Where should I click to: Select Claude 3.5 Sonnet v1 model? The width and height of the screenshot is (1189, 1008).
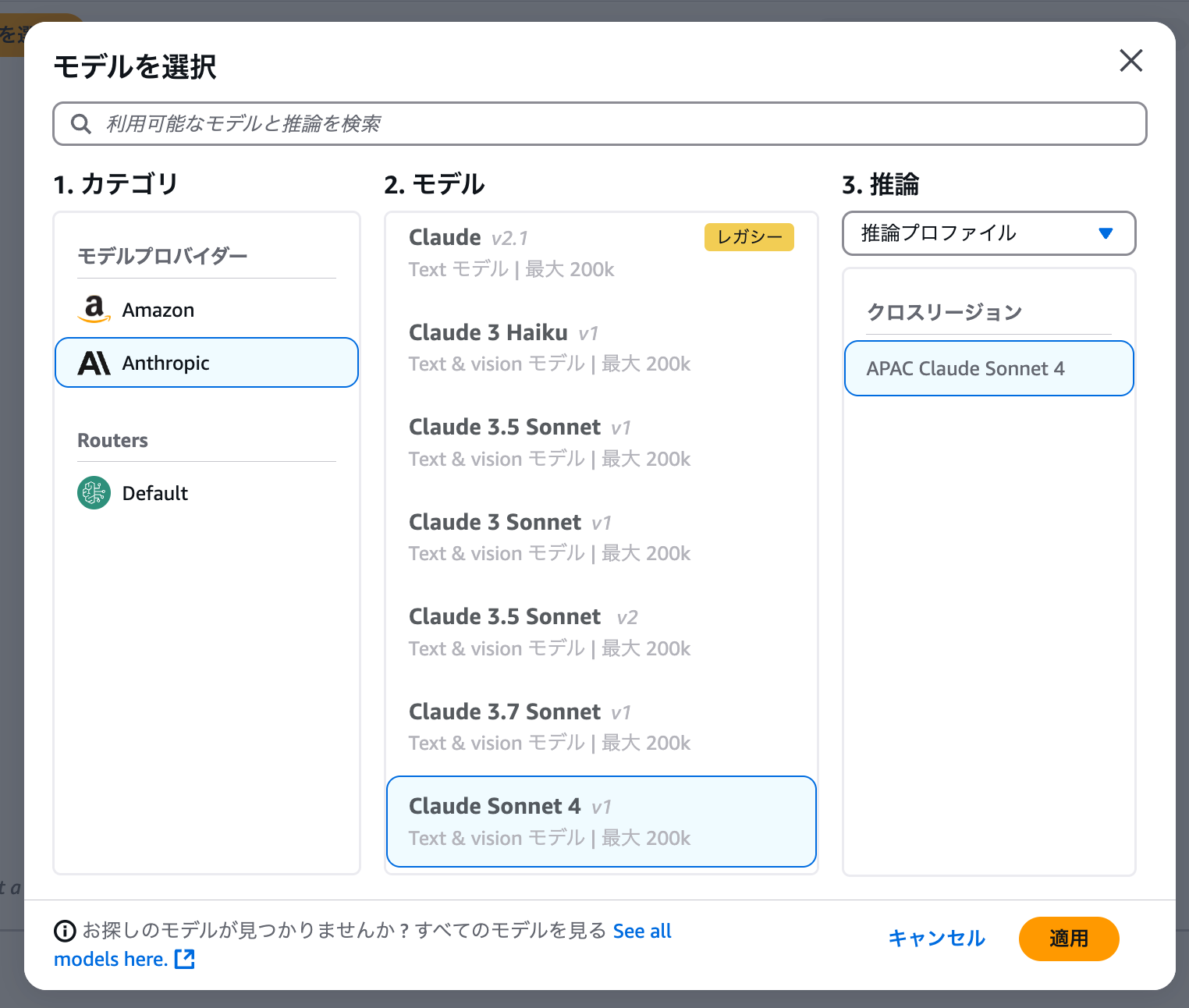click(x=601, y=442)
